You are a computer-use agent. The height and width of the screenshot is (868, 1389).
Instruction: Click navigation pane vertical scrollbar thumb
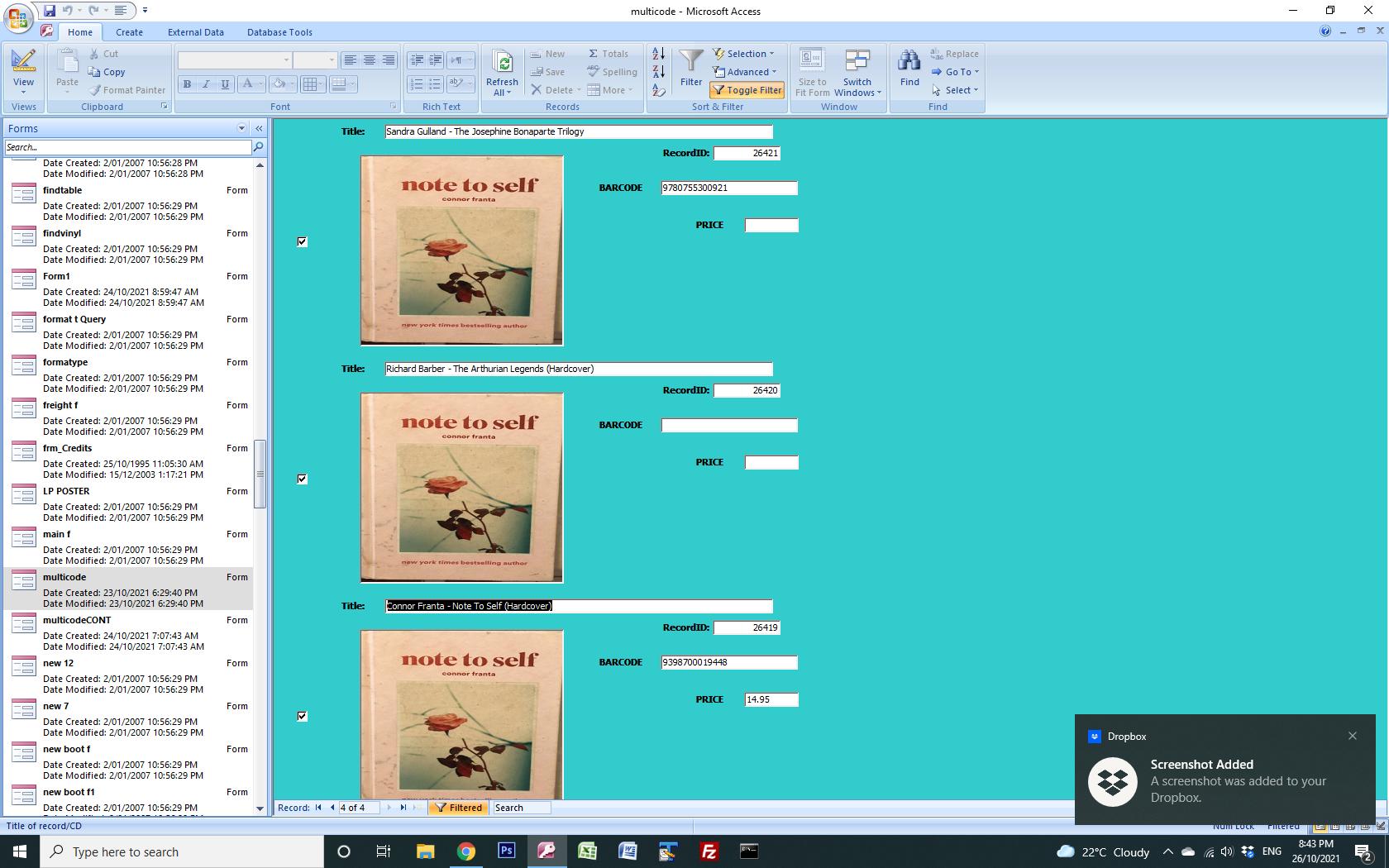coord(260,474)
